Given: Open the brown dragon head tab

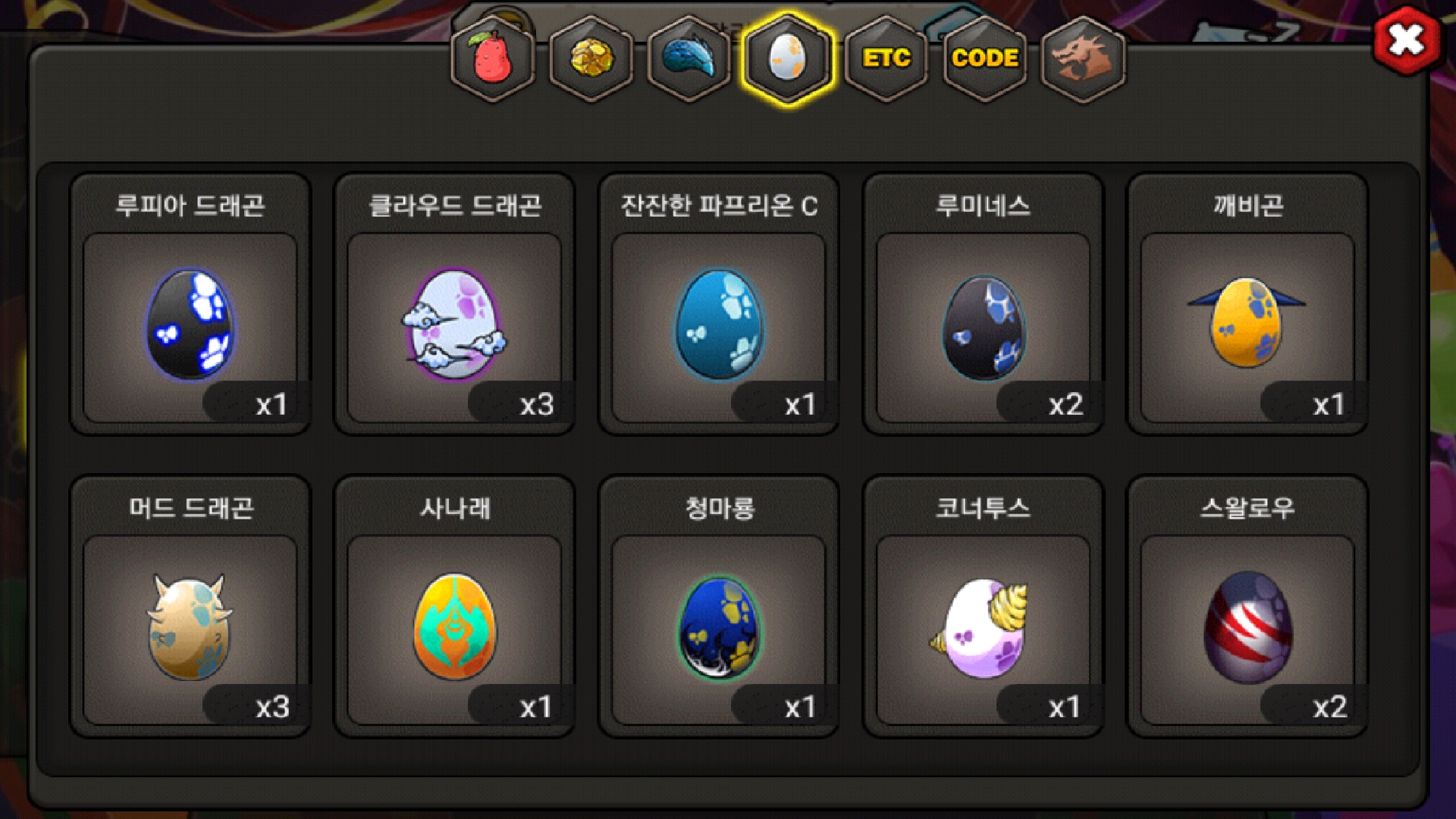Looking at the screenshot, I should [x=1083, y=58].
